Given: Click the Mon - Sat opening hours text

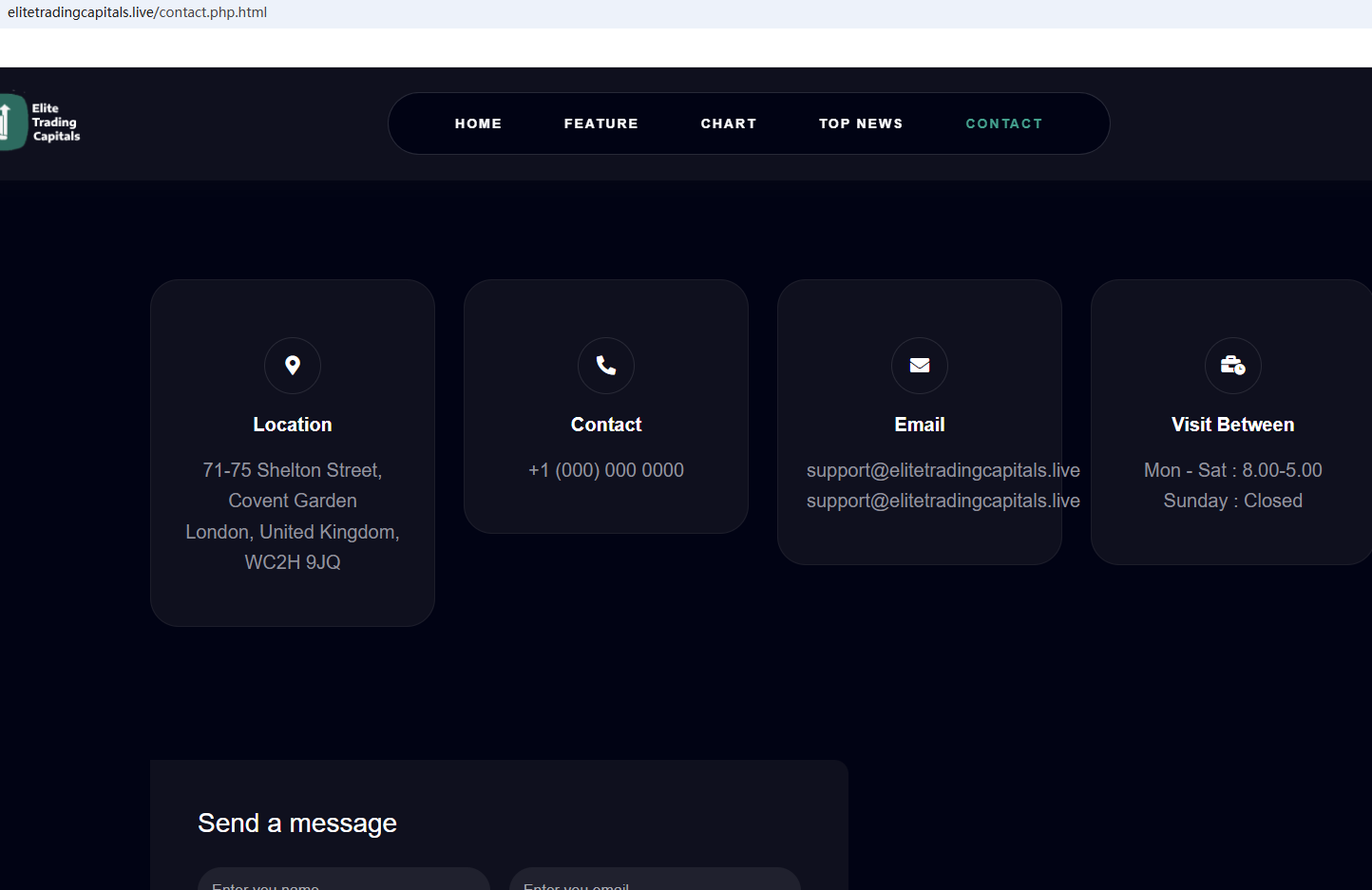Looking at the screenshot, I should [x=1232, y=470].
